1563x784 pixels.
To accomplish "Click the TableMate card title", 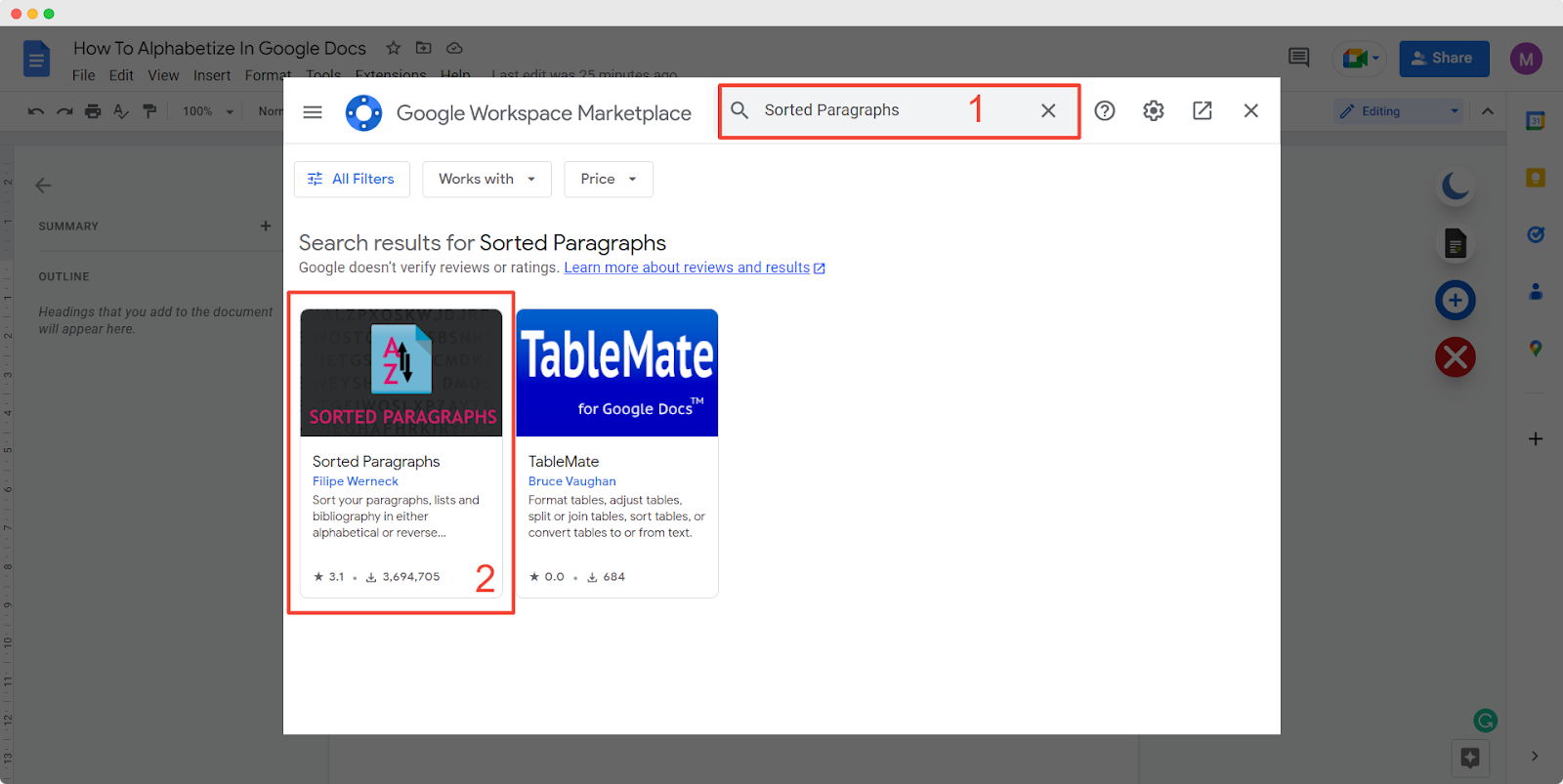I will (564, 461).
